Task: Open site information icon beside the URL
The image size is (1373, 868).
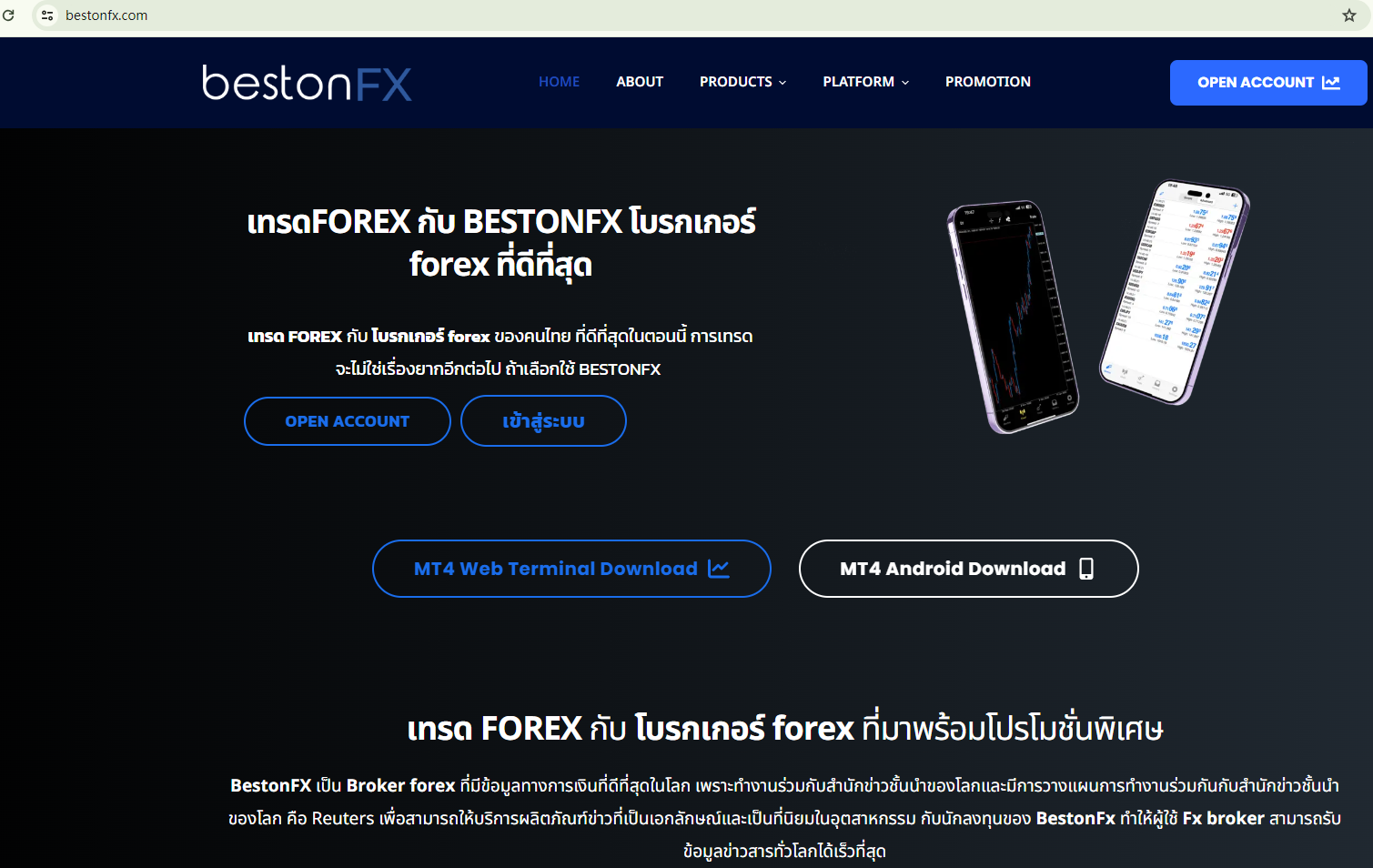Action: point(47,15)
